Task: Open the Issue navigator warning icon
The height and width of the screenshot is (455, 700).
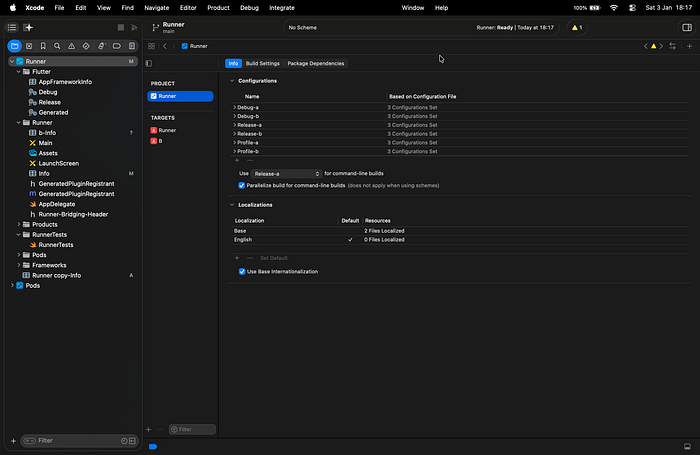Action: tap(71, 46)
